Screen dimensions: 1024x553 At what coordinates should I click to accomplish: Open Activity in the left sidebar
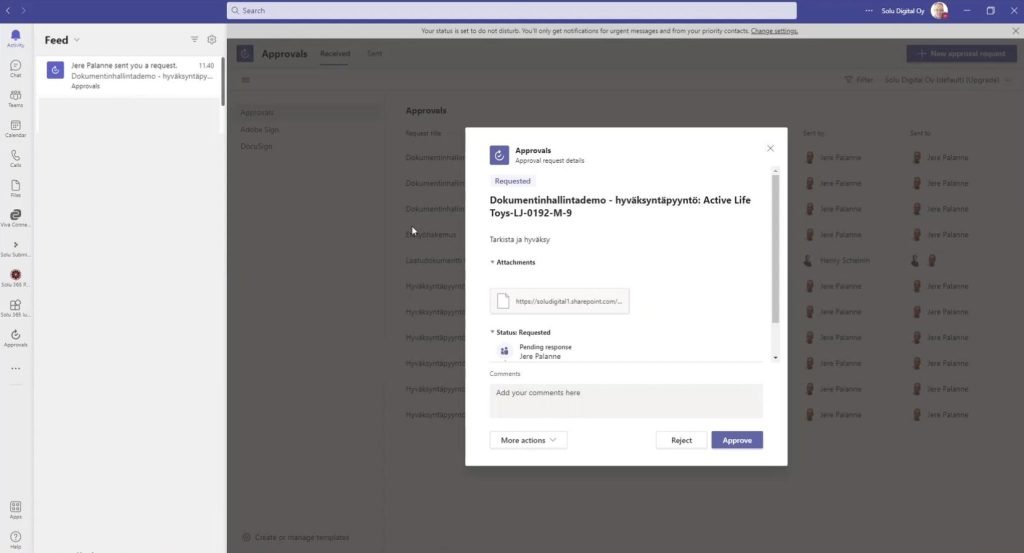(x=15, y=38)
